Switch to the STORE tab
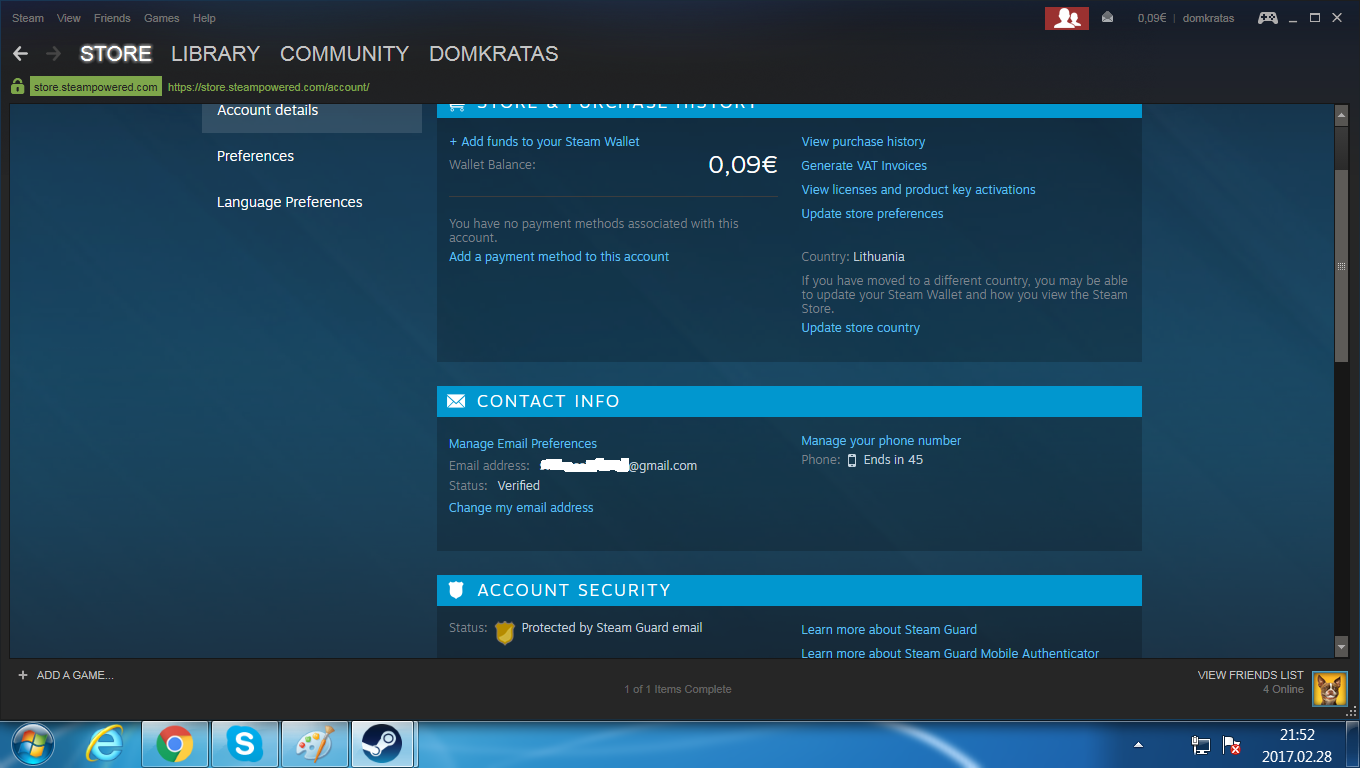This screenshot has height=768, width=1360. 116,54
